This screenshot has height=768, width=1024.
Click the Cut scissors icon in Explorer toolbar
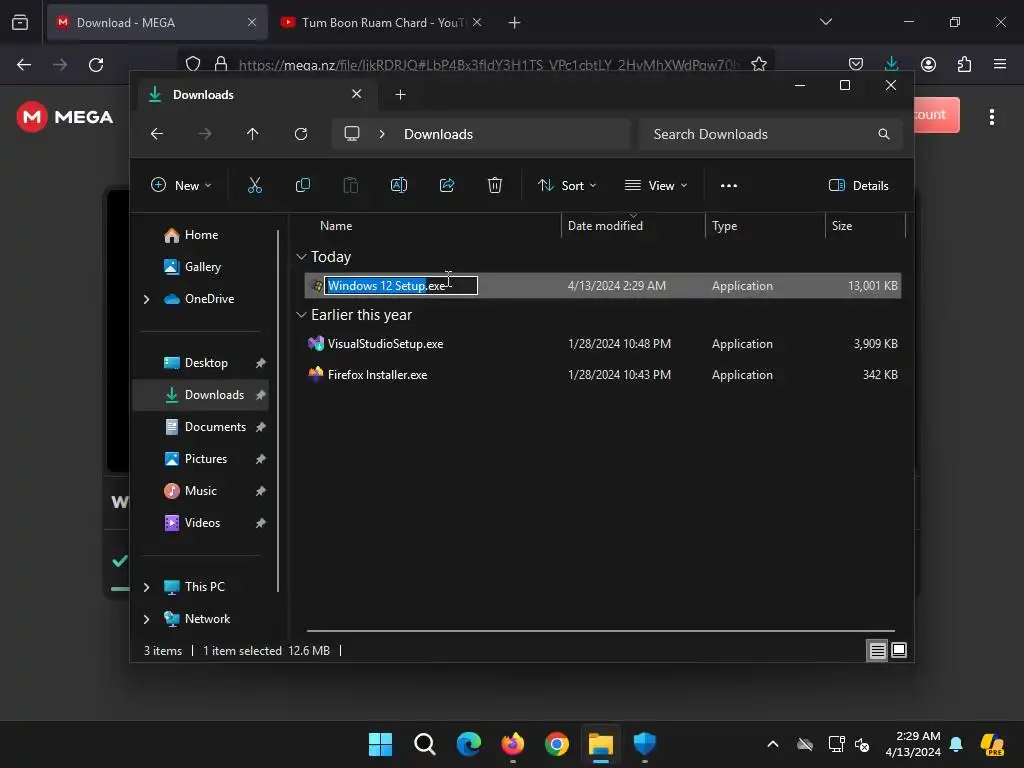255,185
